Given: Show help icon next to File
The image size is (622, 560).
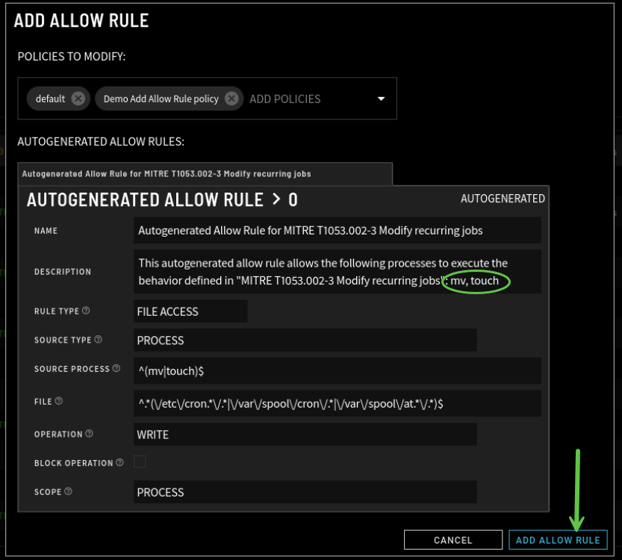Looking at the screenshot, I should pos(59,401).
